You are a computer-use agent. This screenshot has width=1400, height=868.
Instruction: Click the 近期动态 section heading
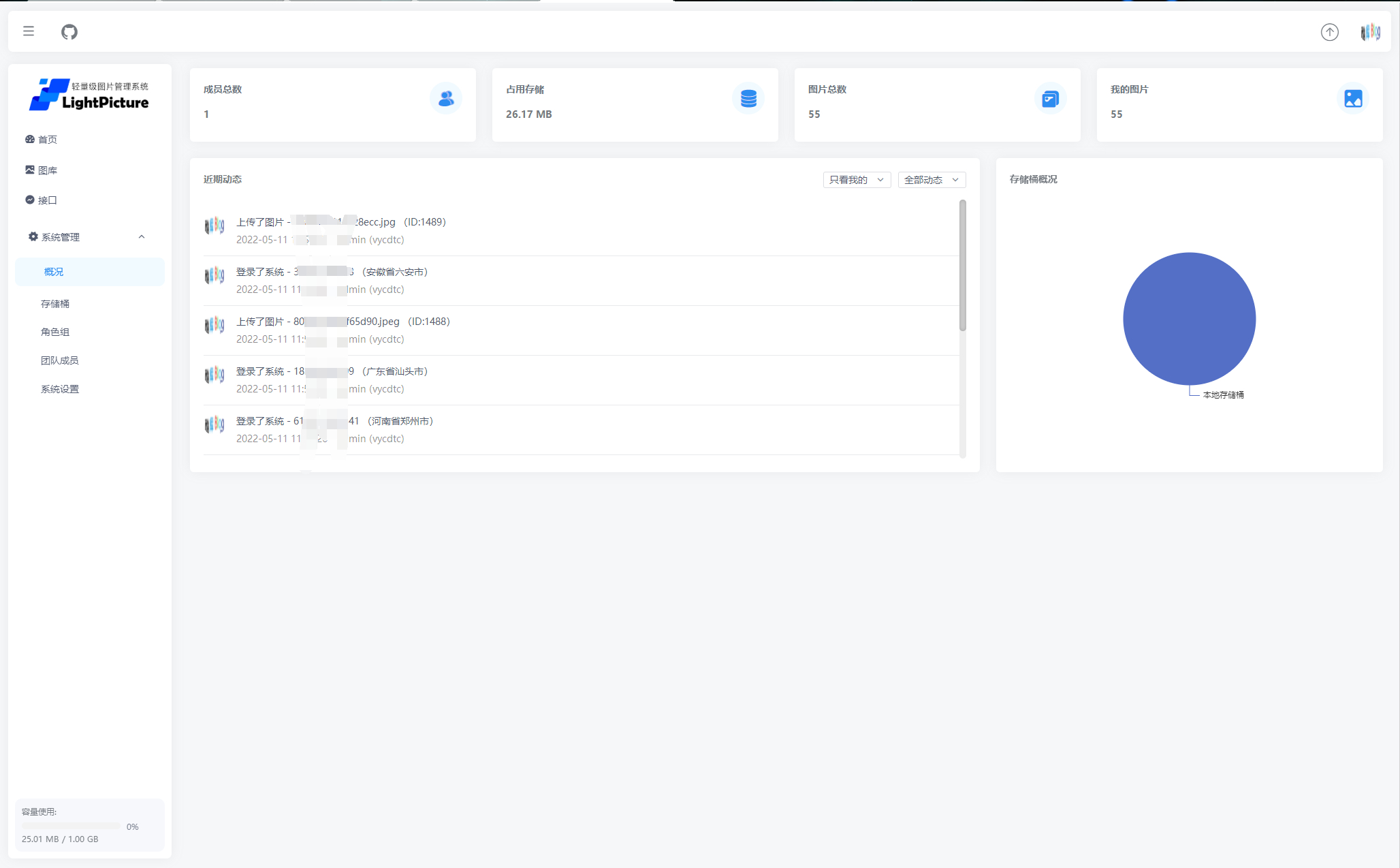[223, 180]
